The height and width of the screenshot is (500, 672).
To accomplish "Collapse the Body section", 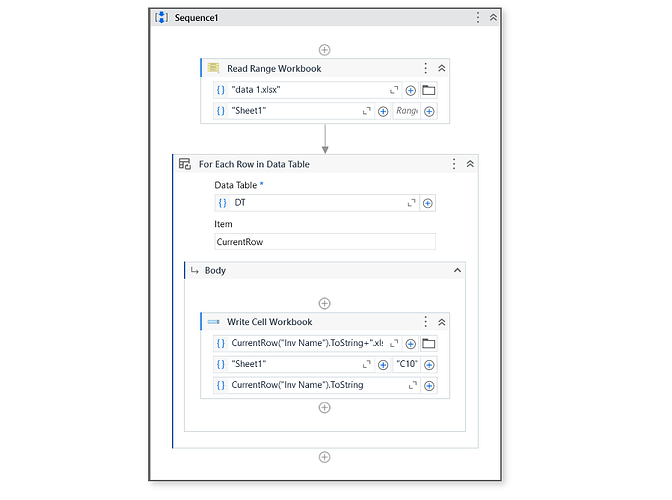I will [457, 270].
